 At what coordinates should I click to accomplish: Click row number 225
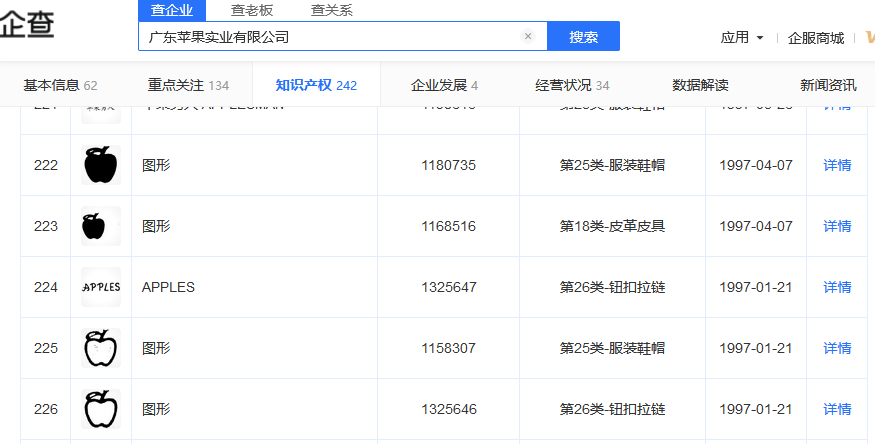46,348
